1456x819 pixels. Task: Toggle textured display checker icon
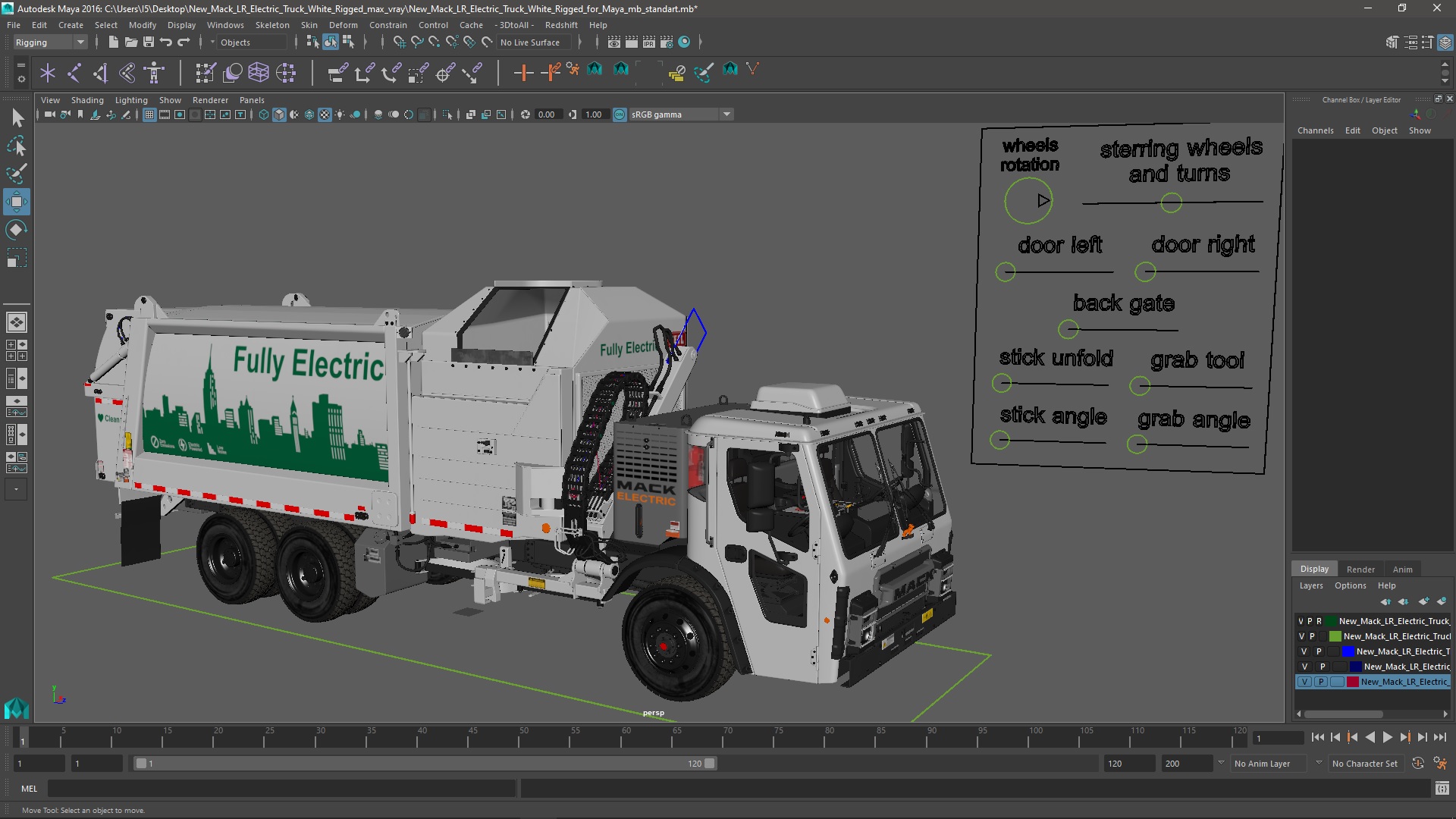pyautogui.click(x=325, y=115)
